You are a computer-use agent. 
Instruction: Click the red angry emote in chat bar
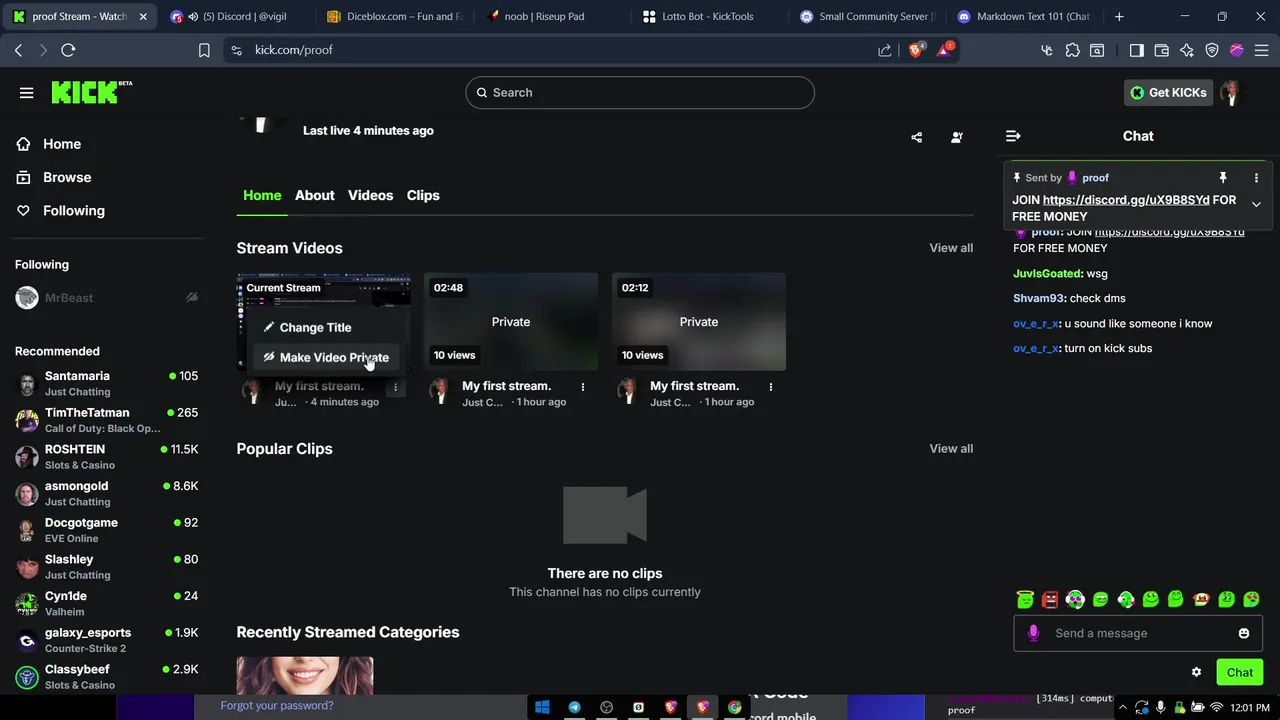tap(1050, 600)
